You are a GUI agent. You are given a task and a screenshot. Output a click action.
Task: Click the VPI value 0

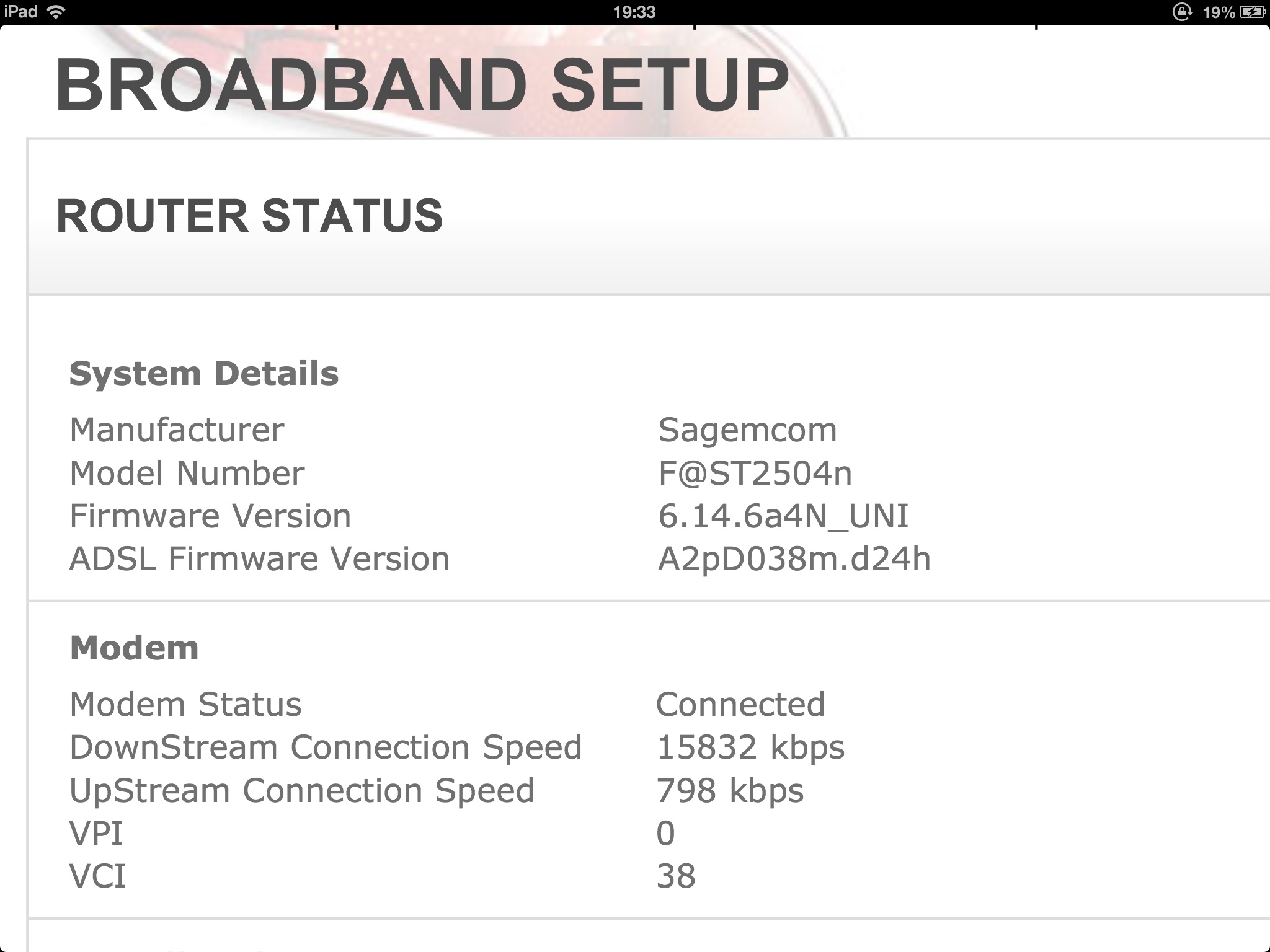coord(665,834)
